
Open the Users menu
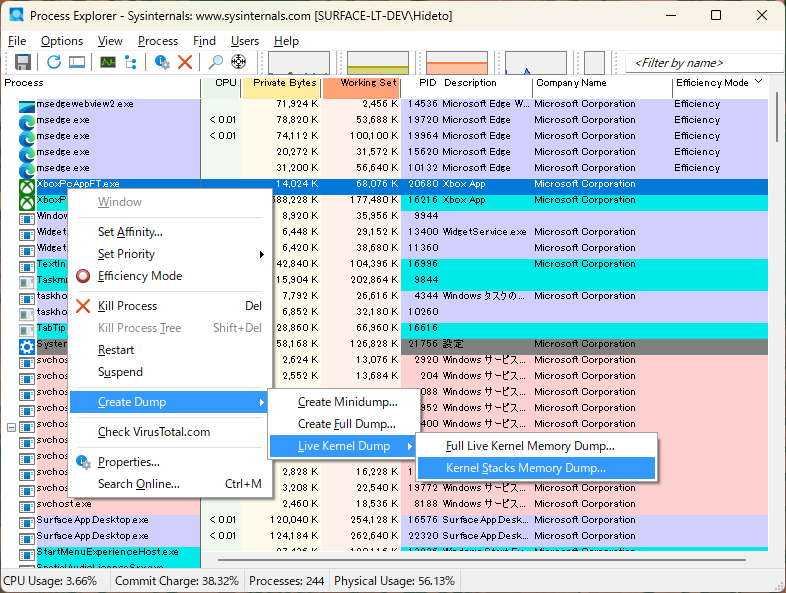245,41
